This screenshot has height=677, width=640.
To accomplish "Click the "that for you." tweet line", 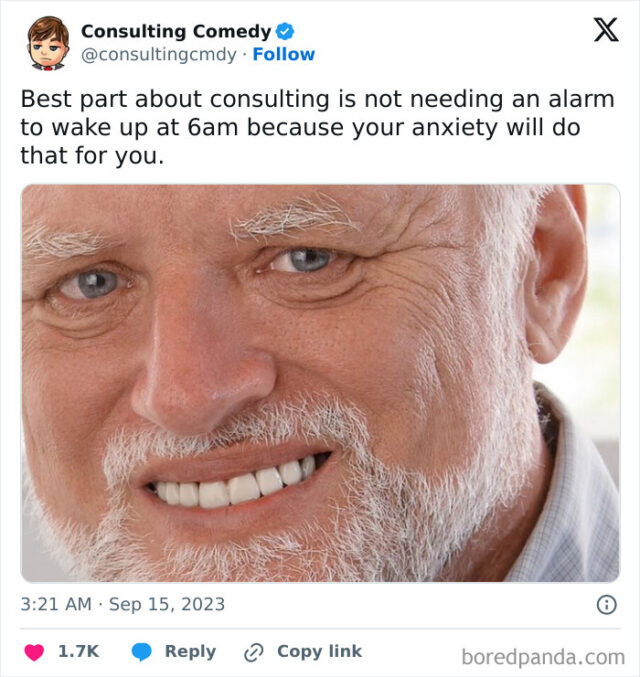I will (91, 156).
